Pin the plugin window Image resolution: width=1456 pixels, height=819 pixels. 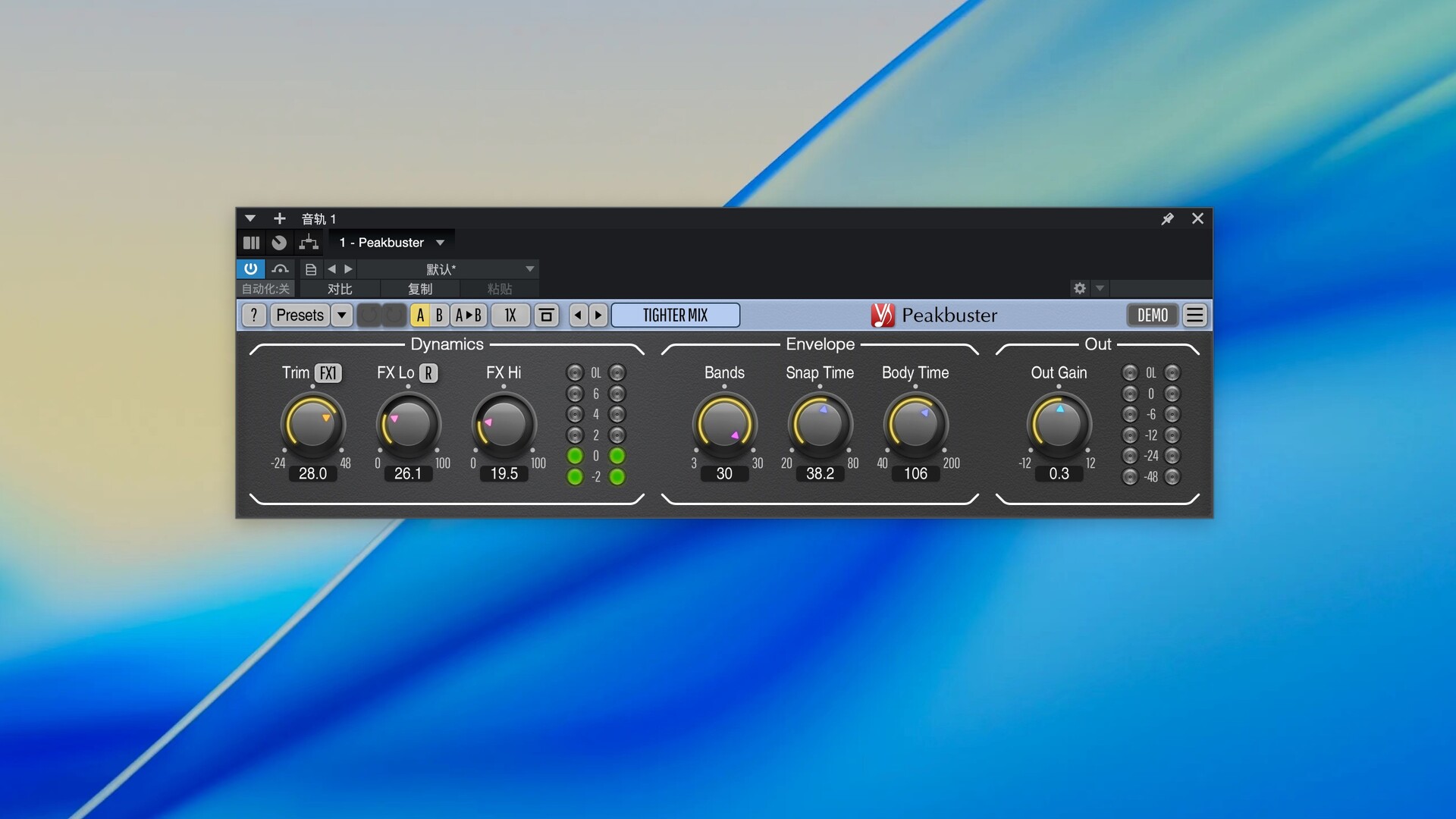(x=1167, y=219)
